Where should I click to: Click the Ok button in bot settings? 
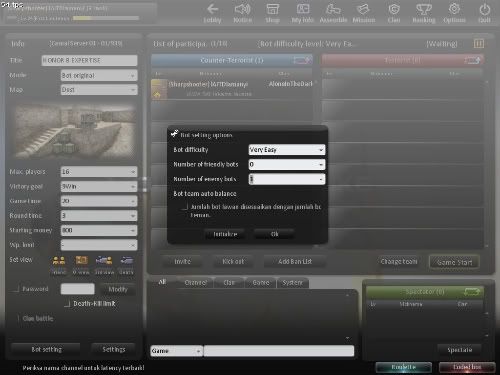[x=274, y=234]
